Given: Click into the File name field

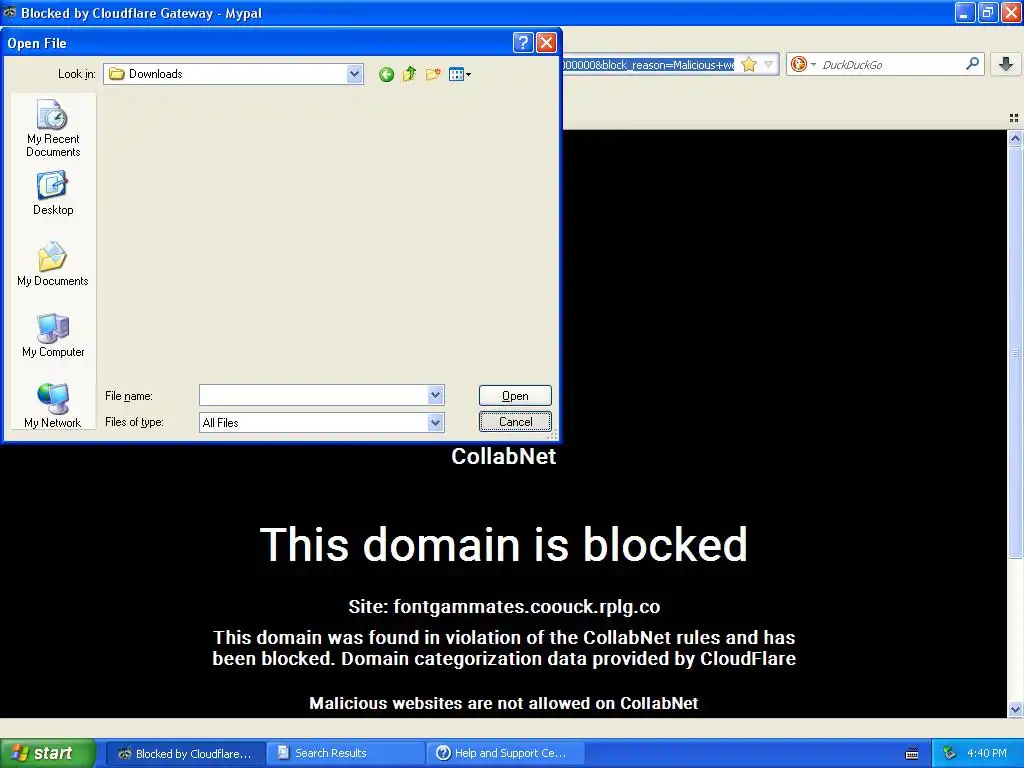Looking at the screenshot, I should tap(313, 395).
